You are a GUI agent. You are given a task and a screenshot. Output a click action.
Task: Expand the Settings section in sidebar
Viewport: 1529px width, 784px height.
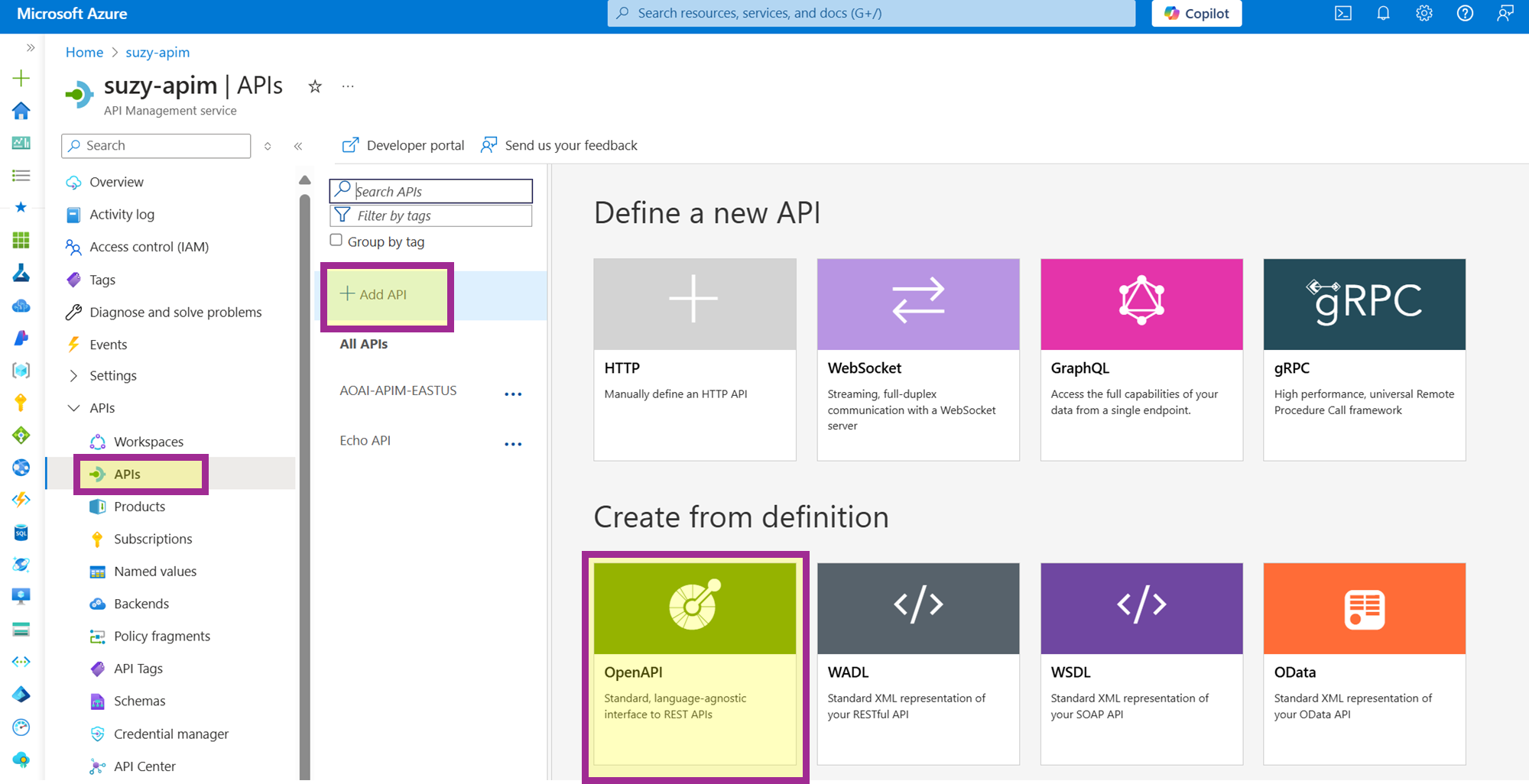(x=73, y=376)
